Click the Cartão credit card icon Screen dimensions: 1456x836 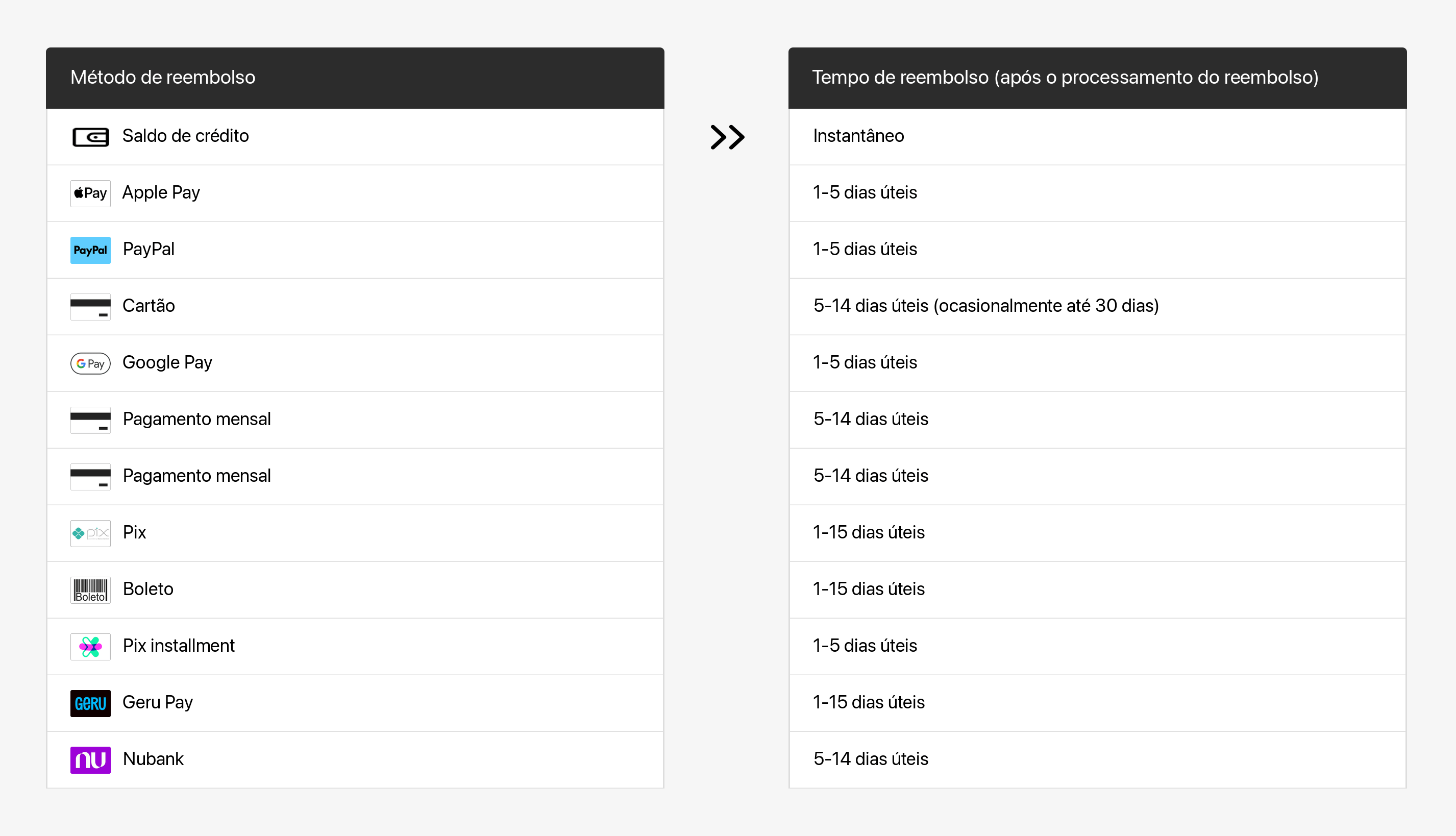(x=90, y=307)
